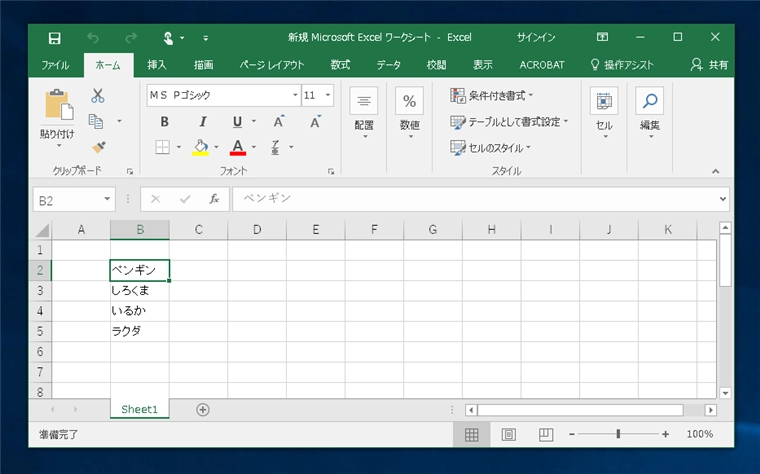Switch to the データ tab
Image resolution: width=760 pixels, height=474 pixels.
[x=389, y=65]
